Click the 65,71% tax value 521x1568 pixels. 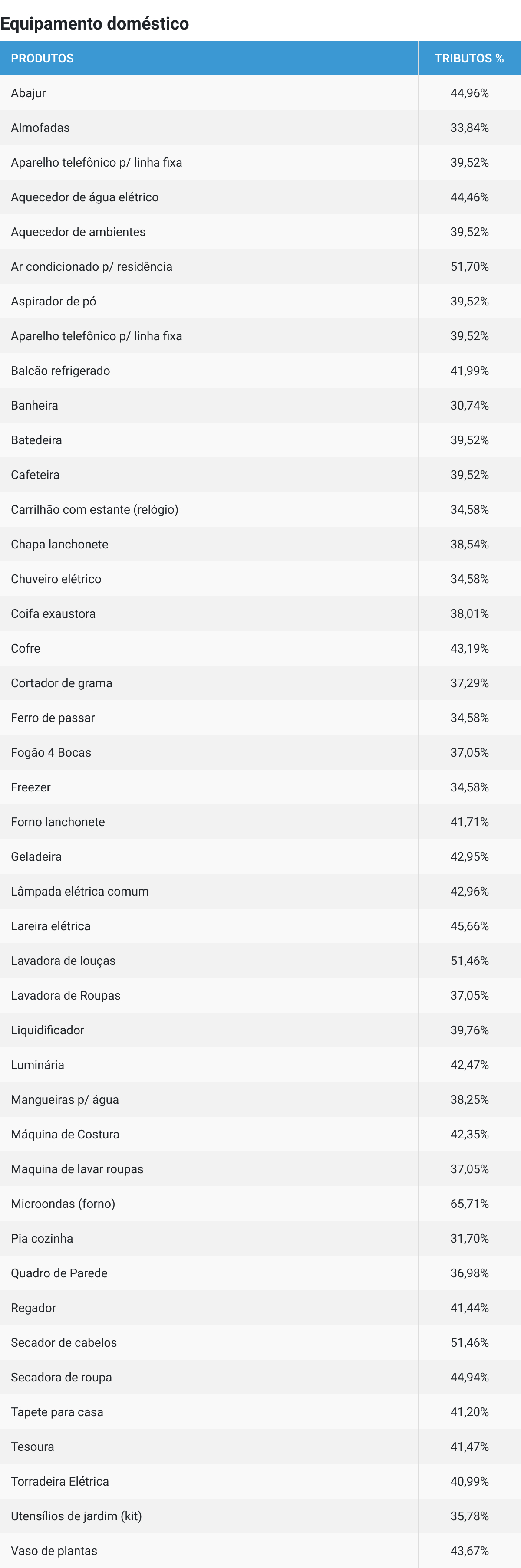[x=469, y=1204]
